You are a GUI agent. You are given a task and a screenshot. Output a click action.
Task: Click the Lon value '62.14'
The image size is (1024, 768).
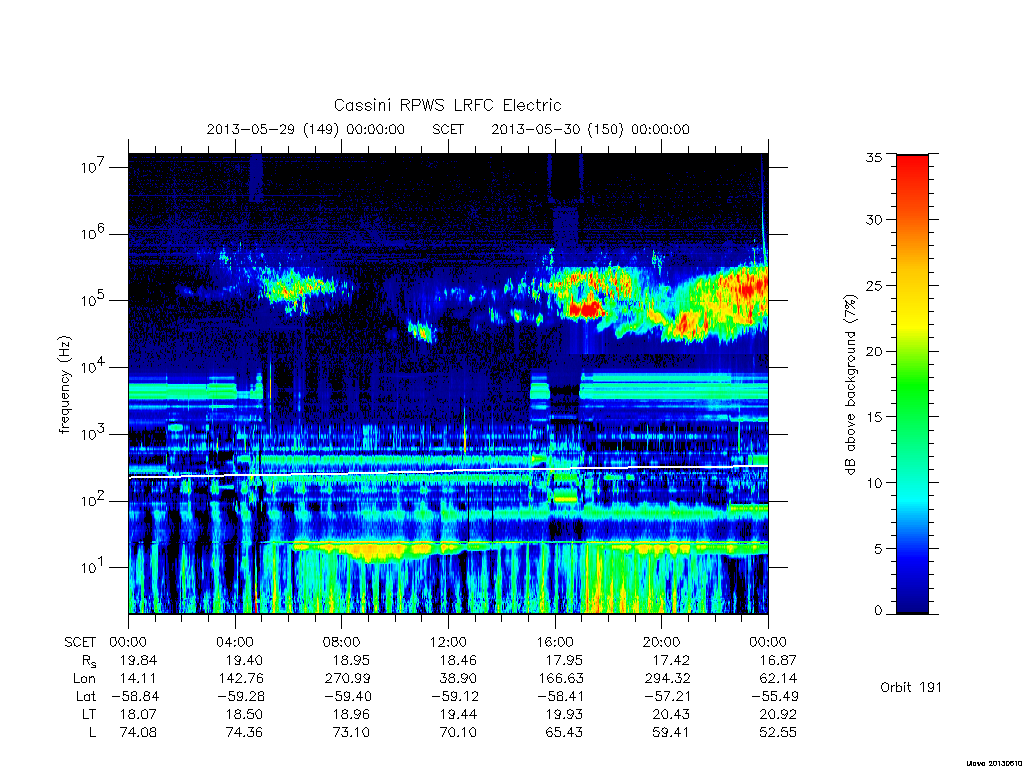click(778, 679)
